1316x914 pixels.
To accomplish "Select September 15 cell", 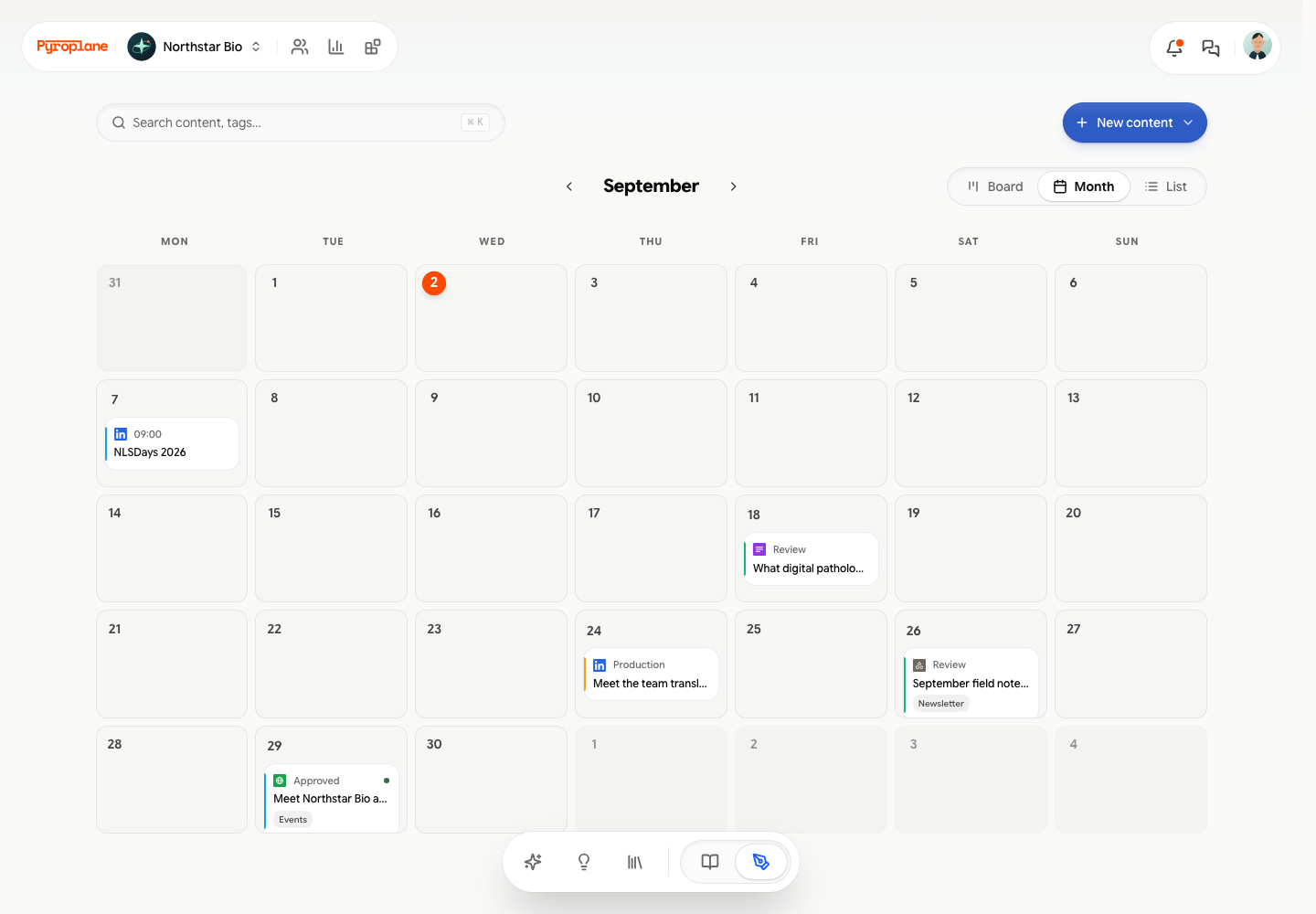I will point(331,548).
